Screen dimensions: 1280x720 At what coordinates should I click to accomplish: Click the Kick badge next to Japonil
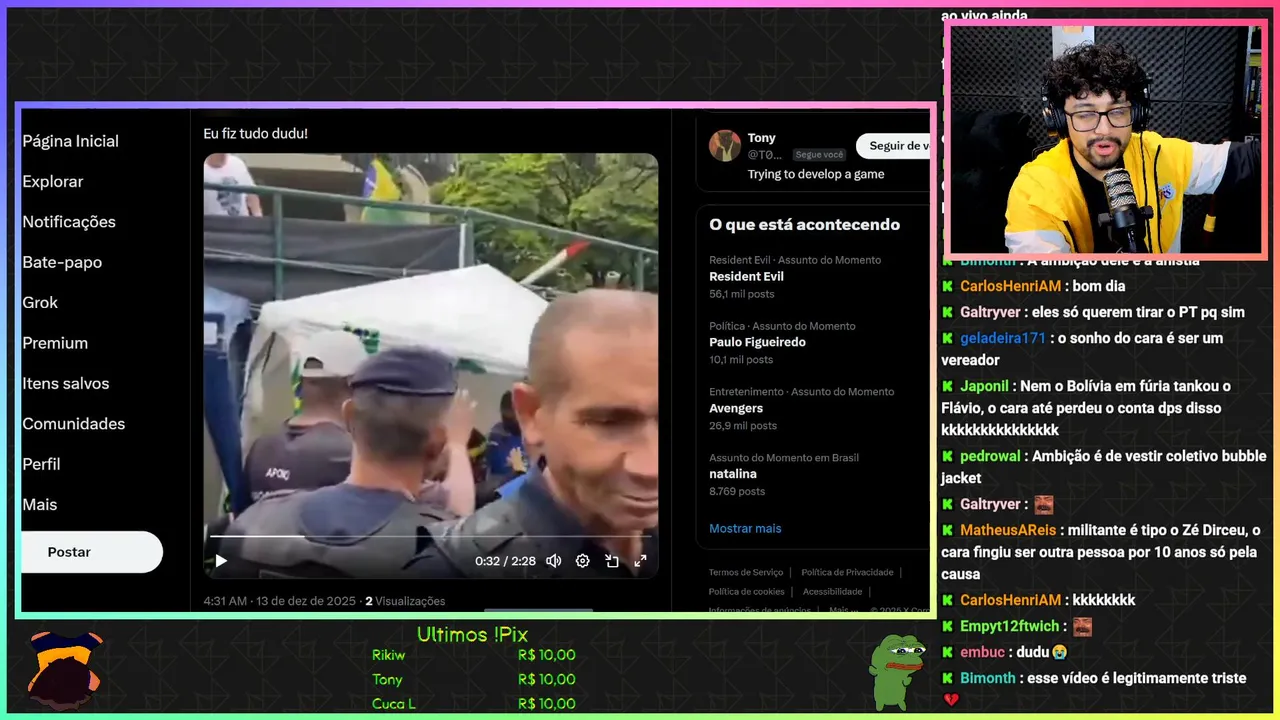948,386
